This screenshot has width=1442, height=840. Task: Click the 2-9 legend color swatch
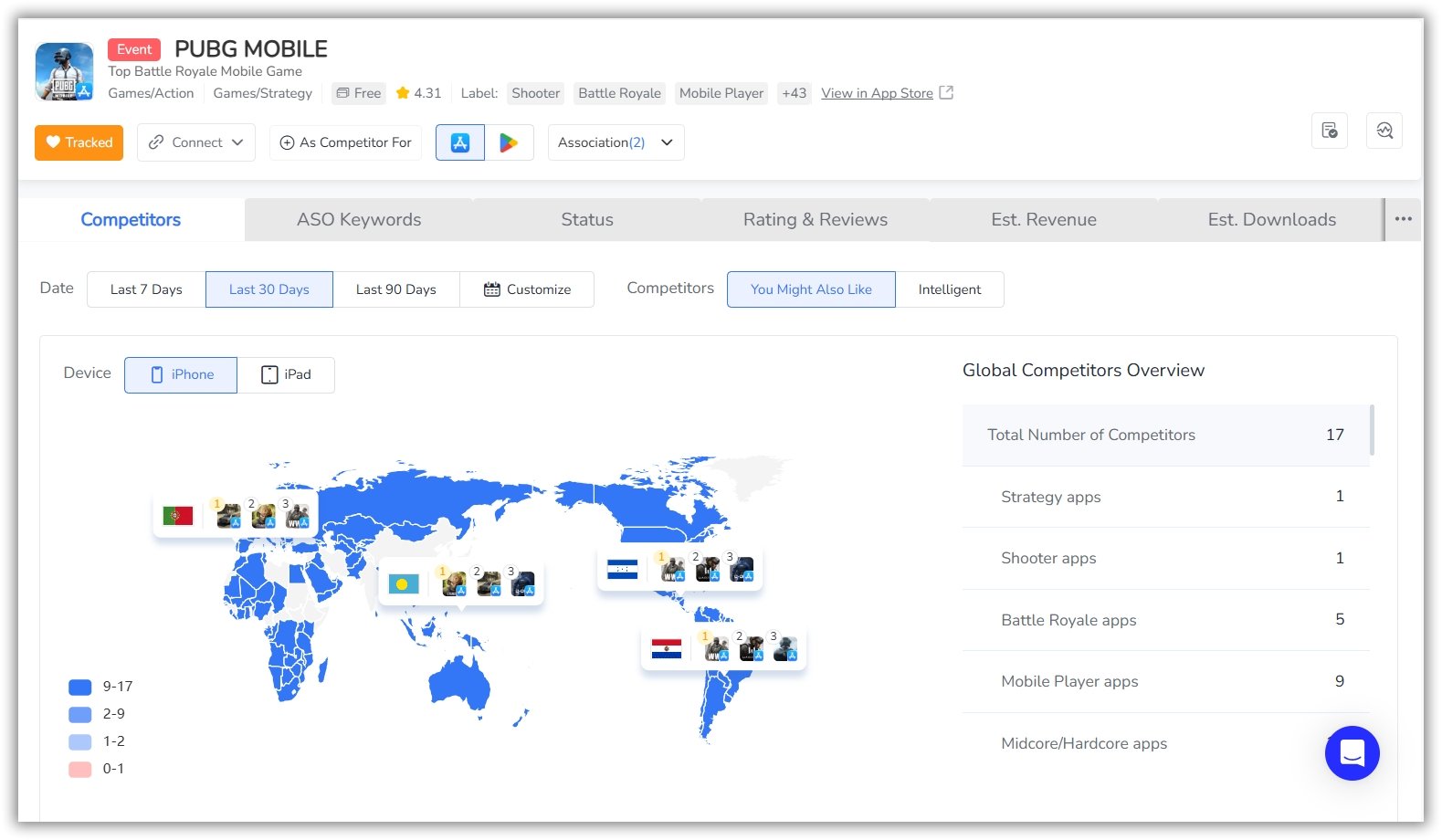(80, 715)
